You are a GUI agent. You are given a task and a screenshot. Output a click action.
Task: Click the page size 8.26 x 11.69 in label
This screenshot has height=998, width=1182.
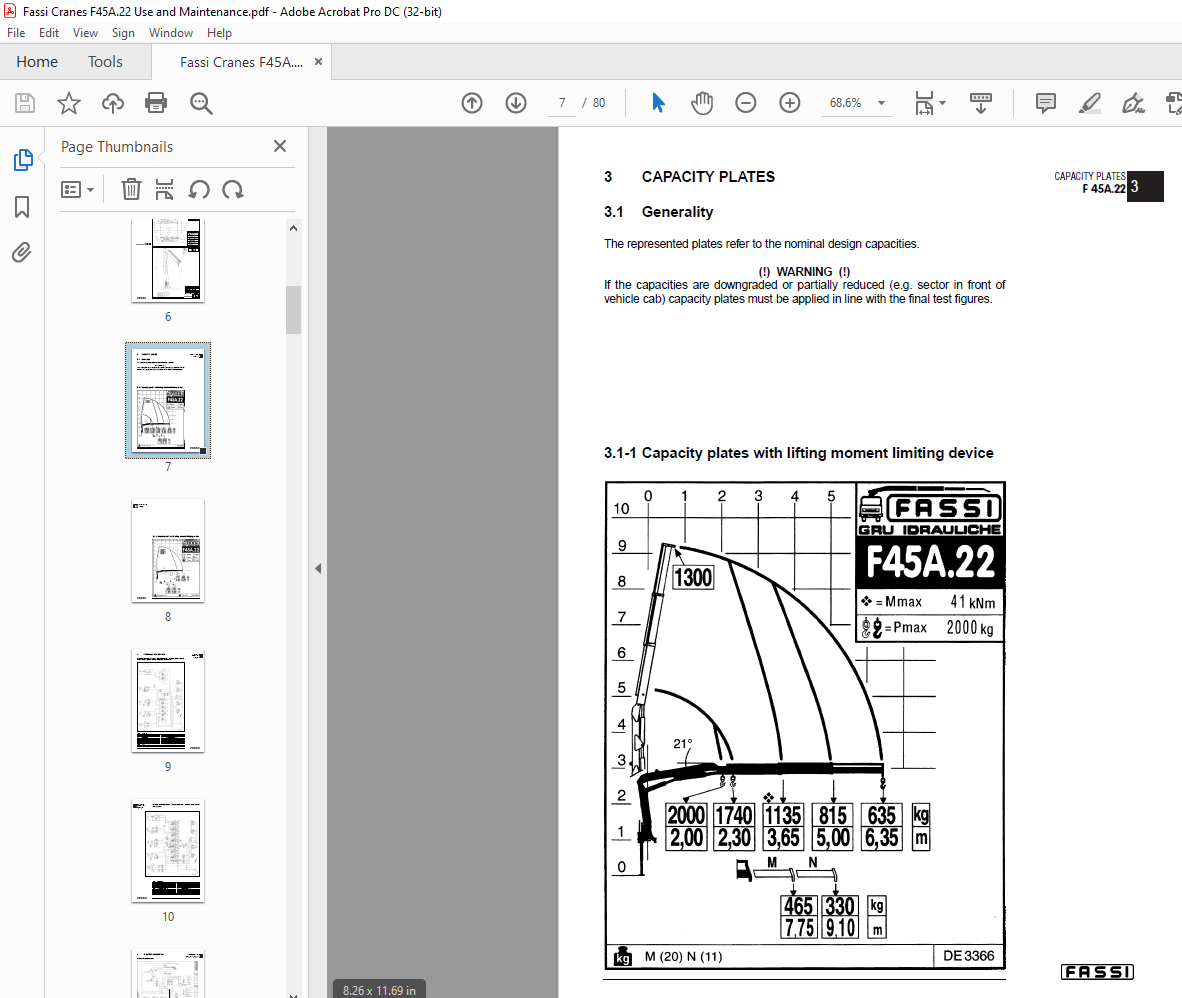379,990
